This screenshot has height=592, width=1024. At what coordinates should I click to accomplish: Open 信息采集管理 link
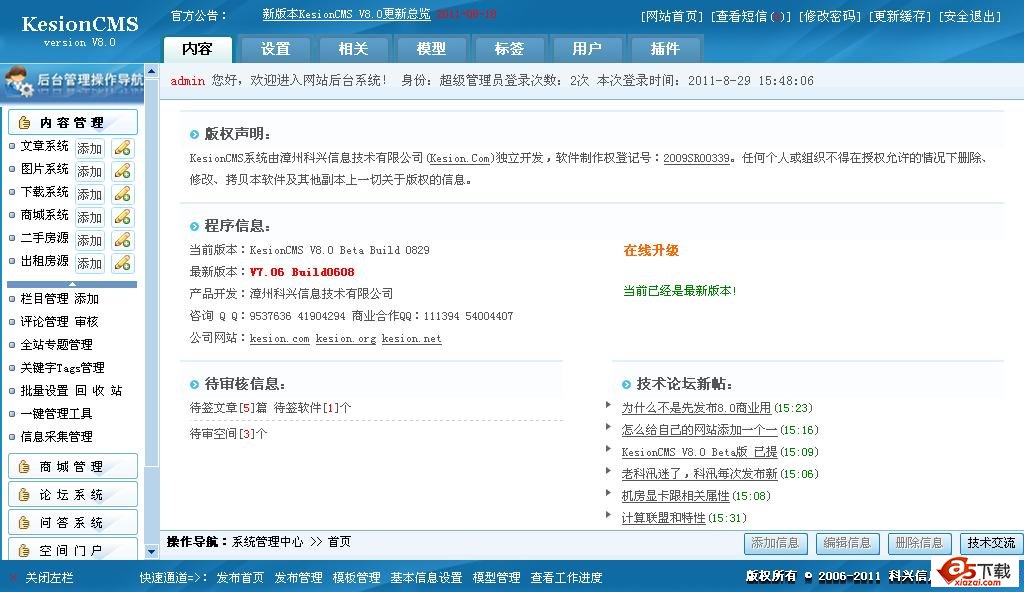tap(56, 436)
